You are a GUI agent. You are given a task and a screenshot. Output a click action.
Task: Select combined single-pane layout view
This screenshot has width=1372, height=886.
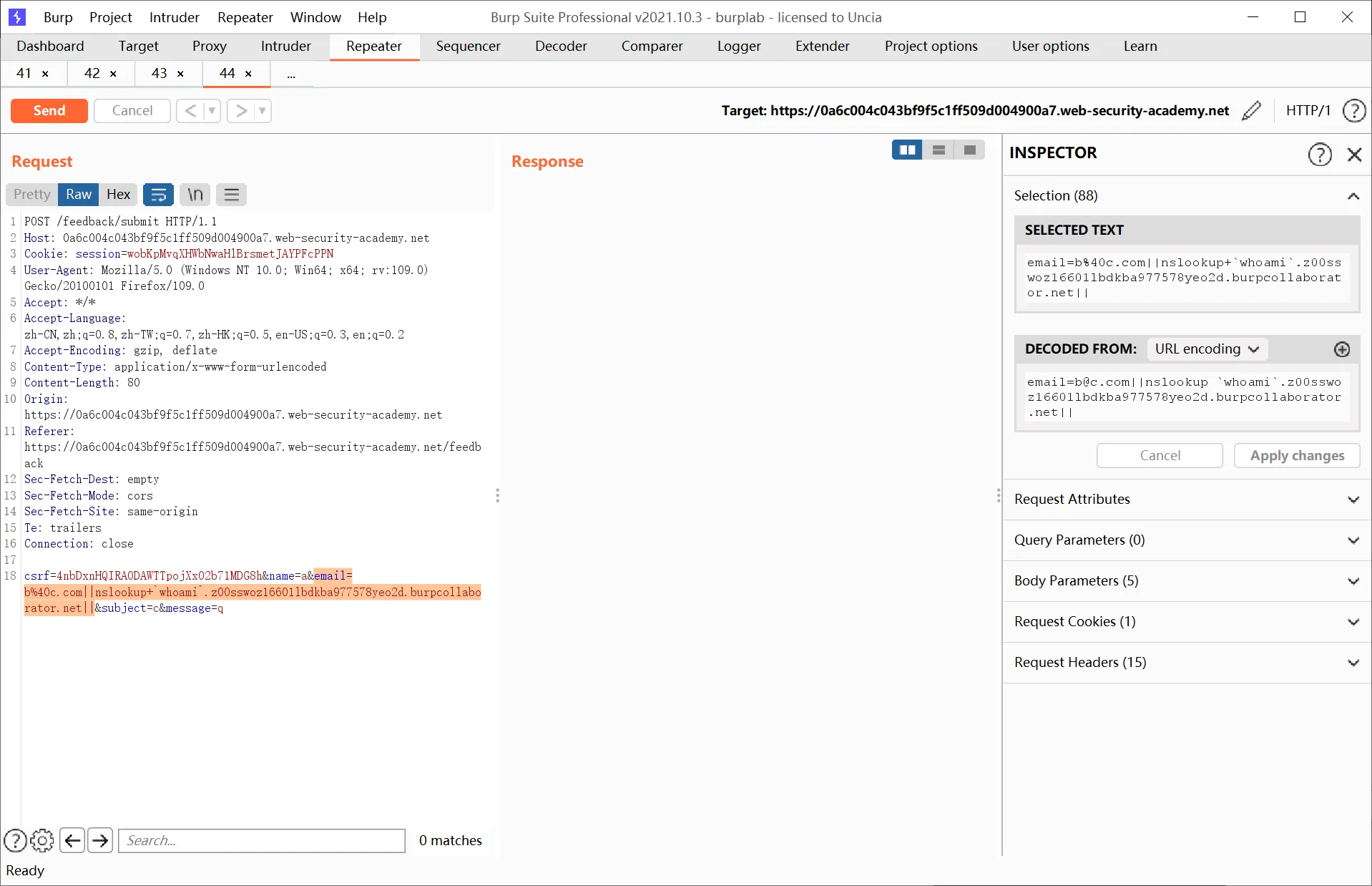pyautogui.click(x=969, y=150)
